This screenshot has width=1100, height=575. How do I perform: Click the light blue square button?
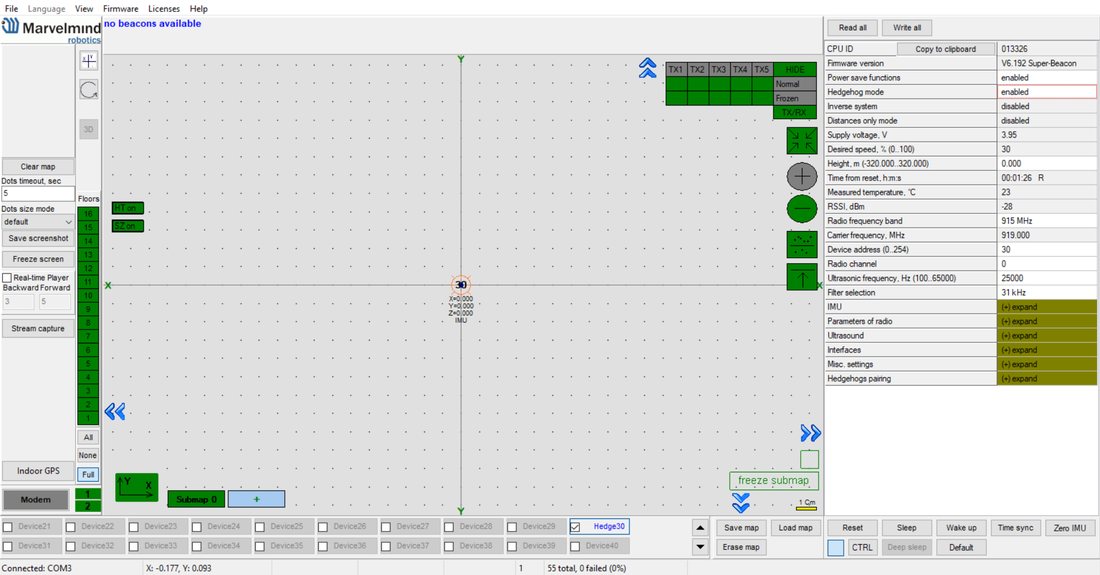pos(836,548)
